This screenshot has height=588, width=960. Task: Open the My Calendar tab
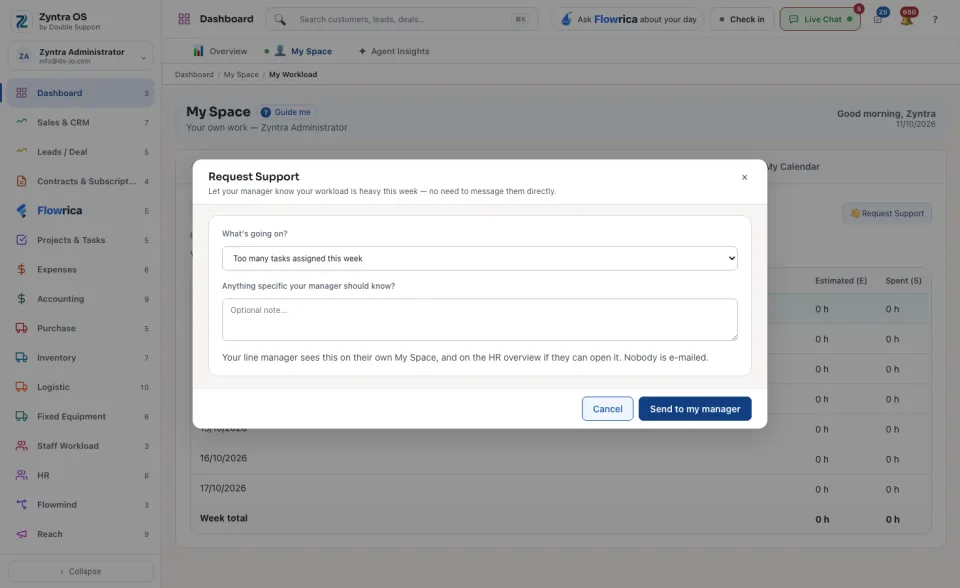pyautogui.click(x=793, y=167)
